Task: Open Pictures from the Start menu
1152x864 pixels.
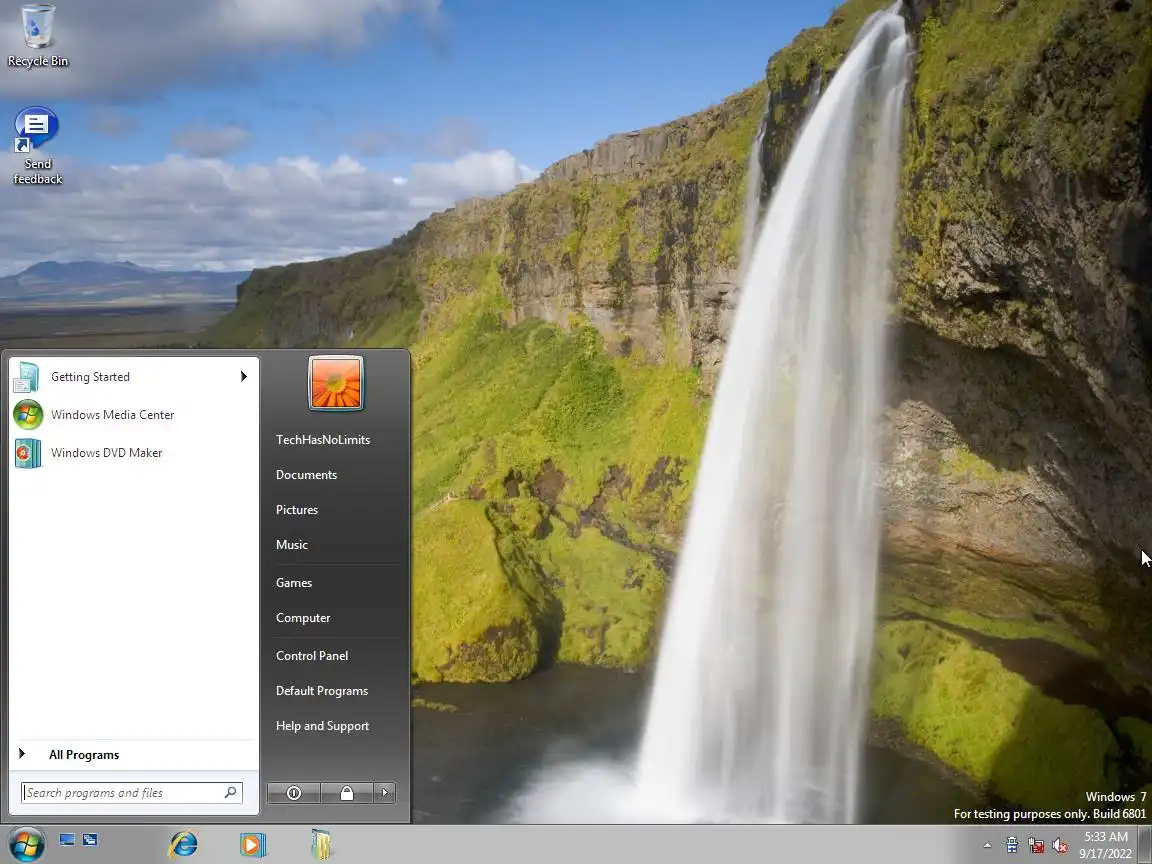Action: pyautogui.click(x=297, y=510)
